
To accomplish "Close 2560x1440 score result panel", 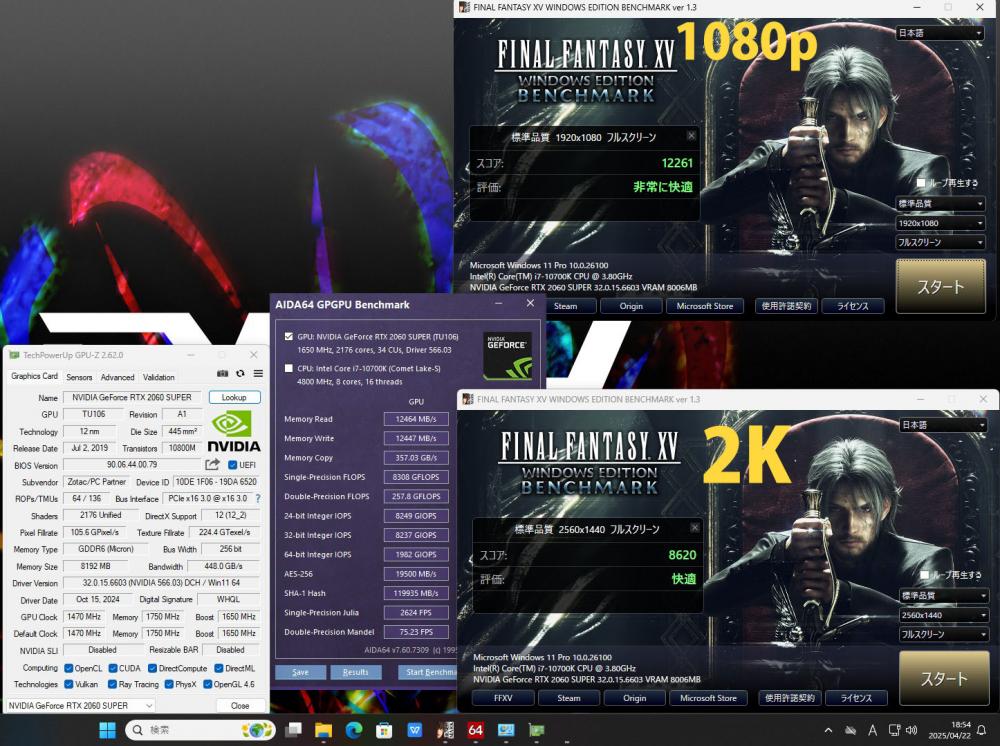I will point(695,528).
